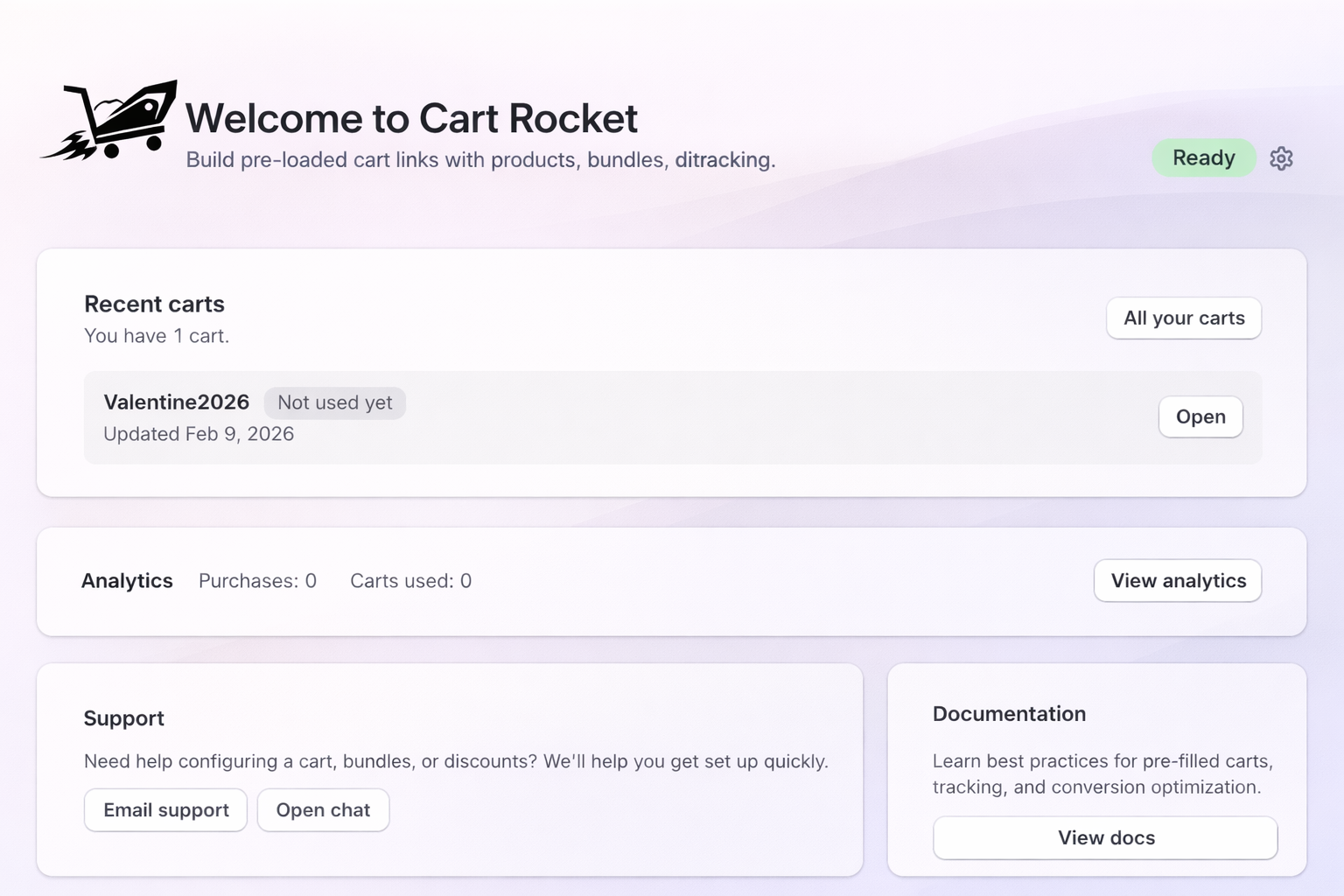Open Email support
This screenshot has width=1344, height=896.
[x=165, y=809]
